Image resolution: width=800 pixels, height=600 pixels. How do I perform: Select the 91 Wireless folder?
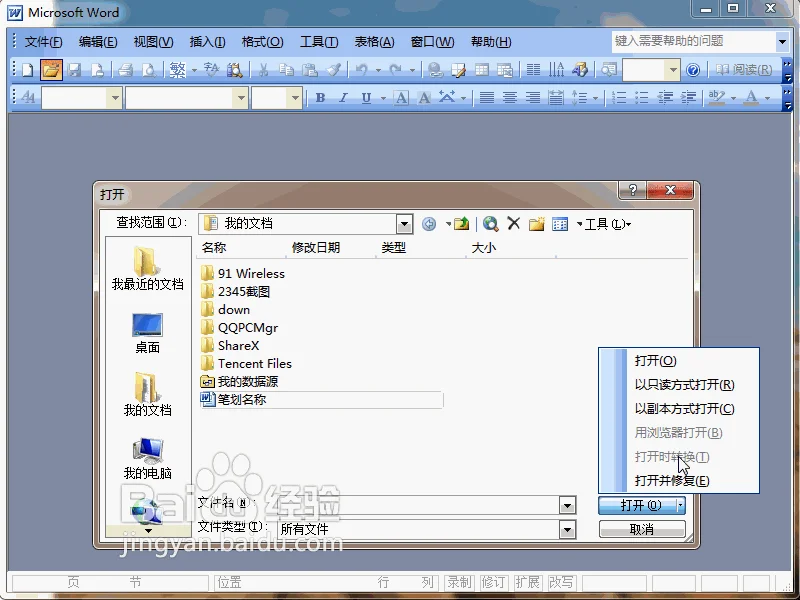coord(243,273)
